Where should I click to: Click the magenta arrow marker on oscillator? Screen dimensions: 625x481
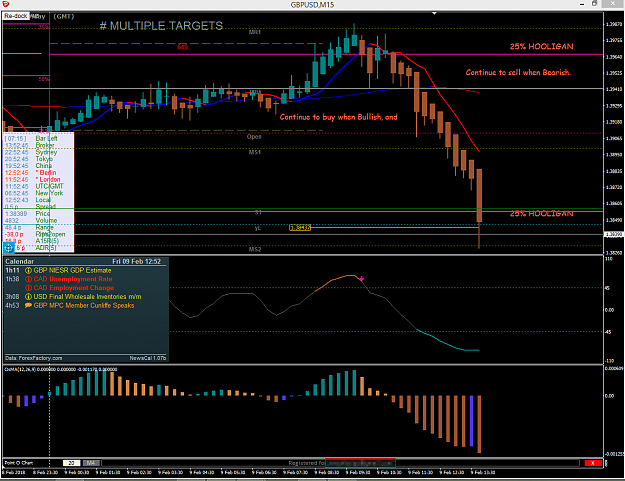click(362, 279)
